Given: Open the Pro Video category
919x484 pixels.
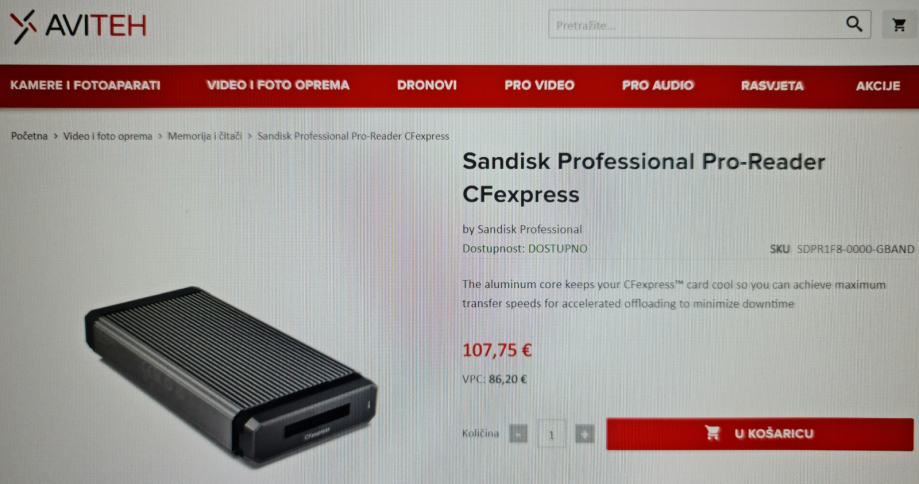Looking at the screenshot, I should click(x=539, y=86).
